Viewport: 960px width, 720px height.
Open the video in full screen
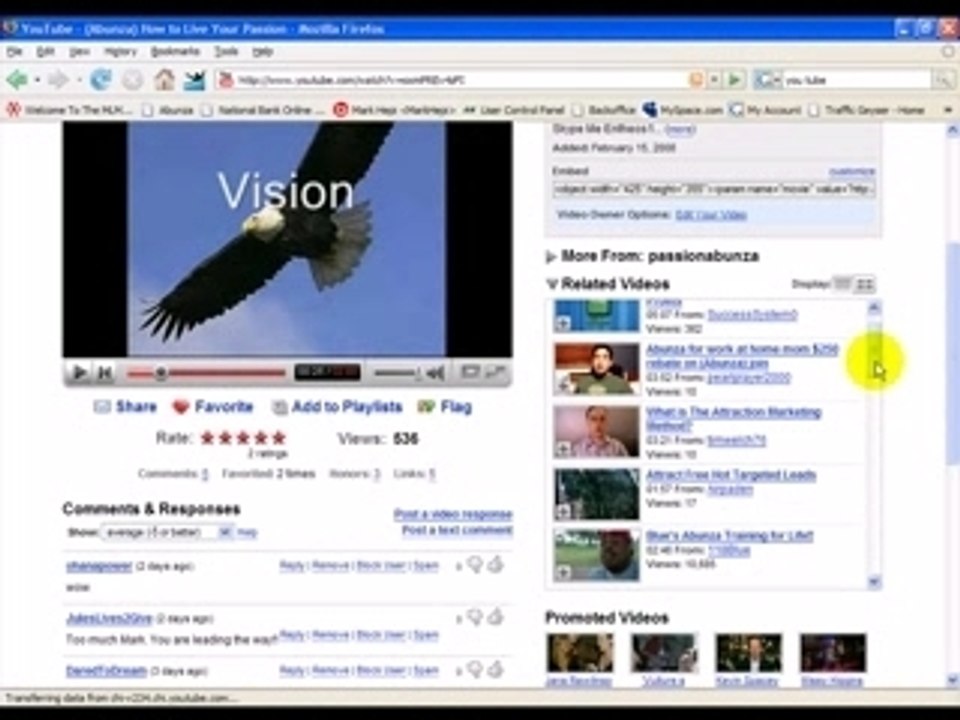tap(495, 372)
